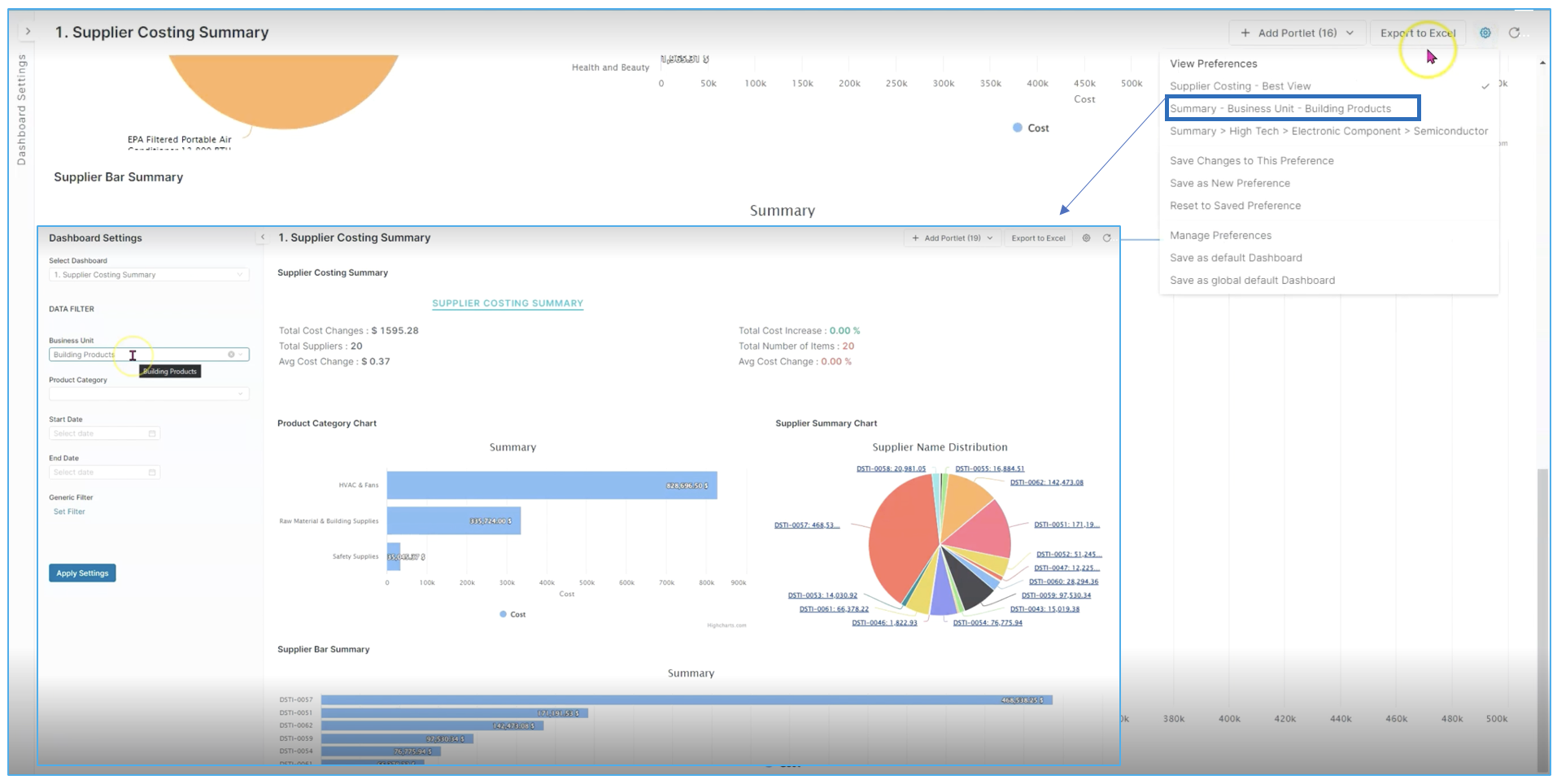Select checked Supplier Costing - Best View preference
1557x784 pixels.
tap(1240, 86)
